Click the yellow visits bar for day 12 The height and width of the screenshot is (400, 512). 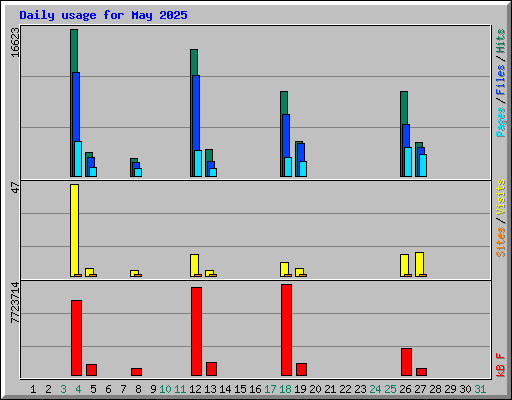click(x=195, y=265)
